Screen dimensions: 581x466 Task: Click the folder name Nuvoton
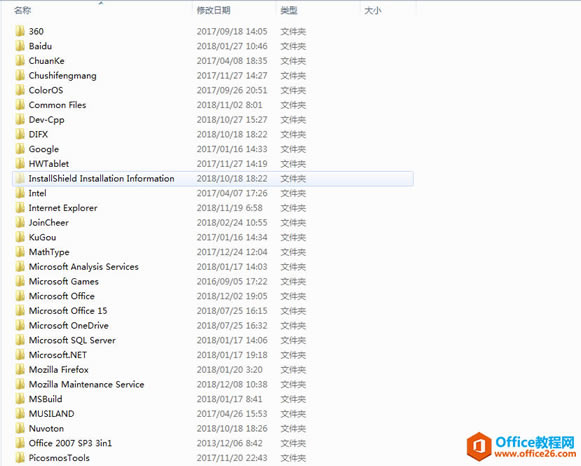(x=46, y=429)
